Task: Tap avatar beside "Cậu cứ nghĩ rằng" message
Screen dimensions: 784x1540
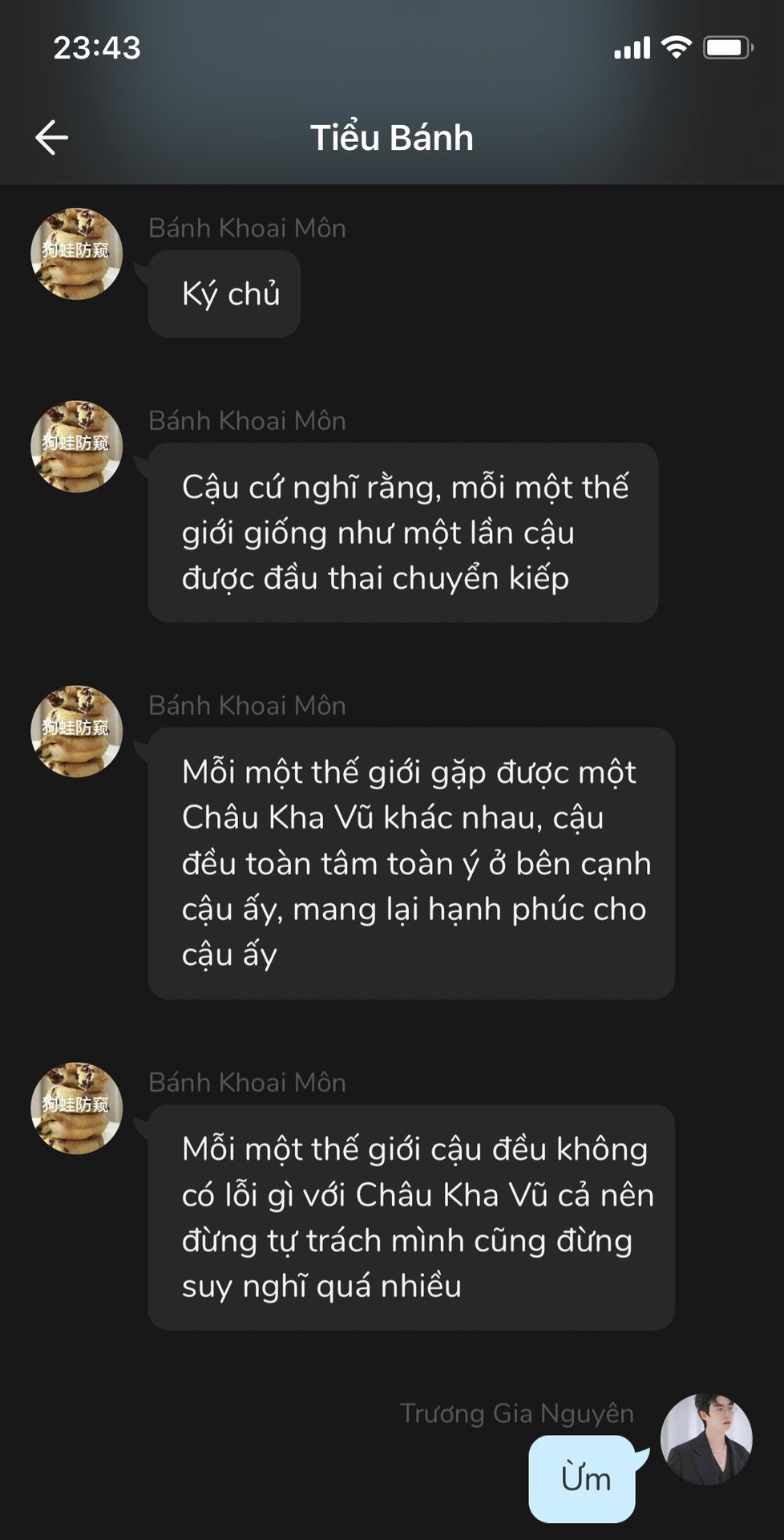Action: [x=76, y=446]
